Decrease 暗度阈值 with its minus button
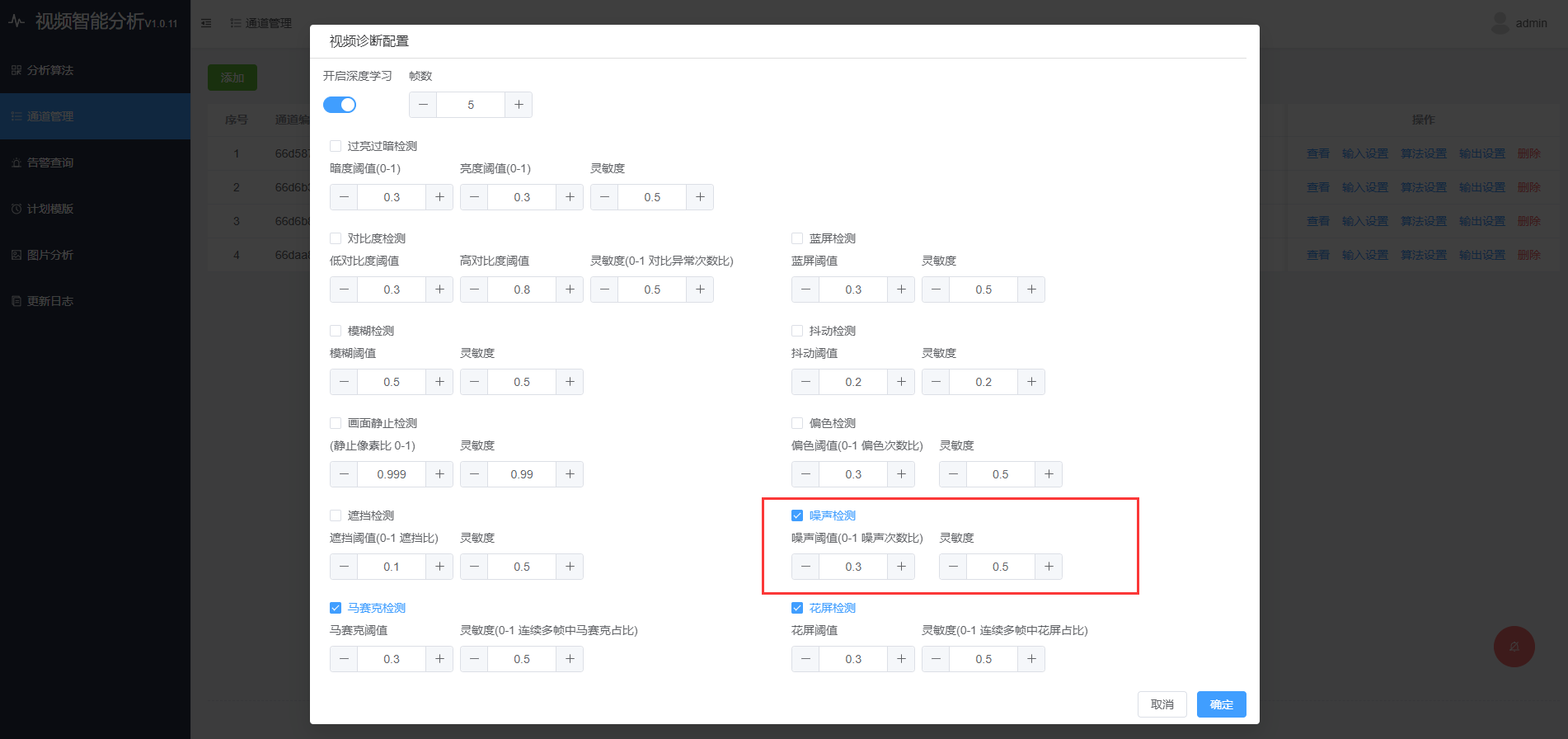The height and width of the screenshot is (739, 1568). [x=344, y=197]
